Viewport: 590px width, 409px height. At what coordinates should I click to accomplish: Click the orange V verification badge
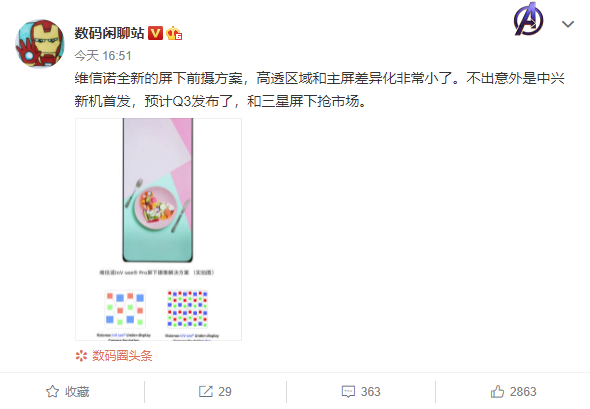155,33
